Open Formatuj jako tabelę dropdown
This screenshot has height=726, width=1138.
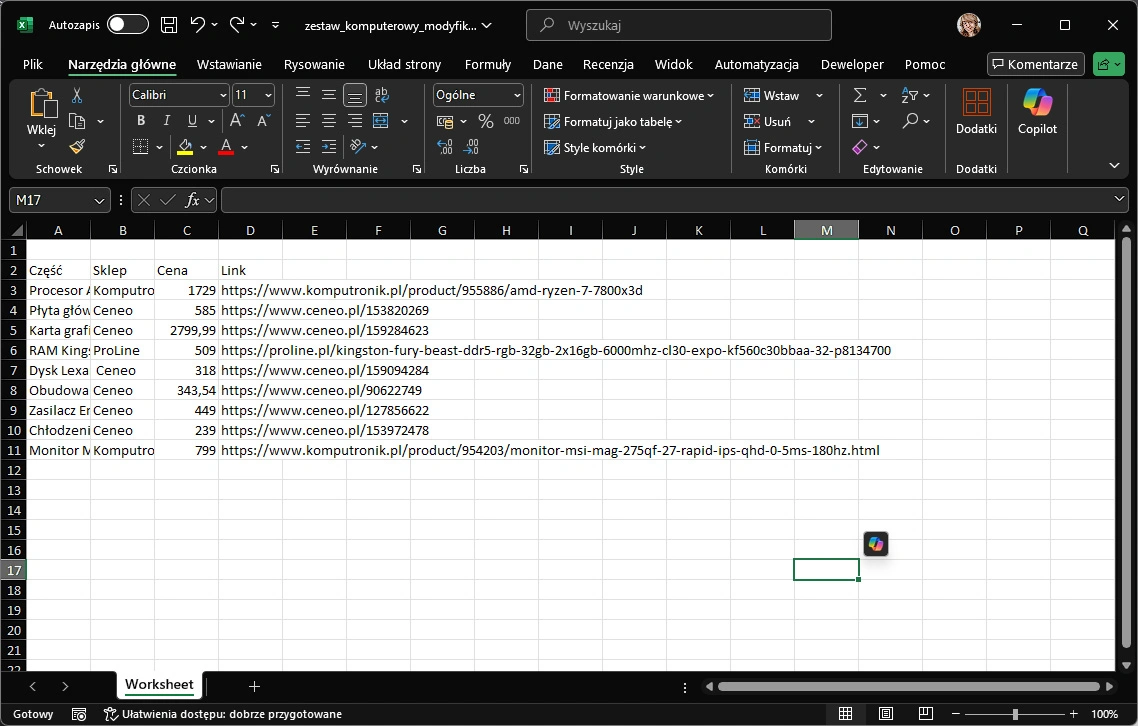coord(613,121)
